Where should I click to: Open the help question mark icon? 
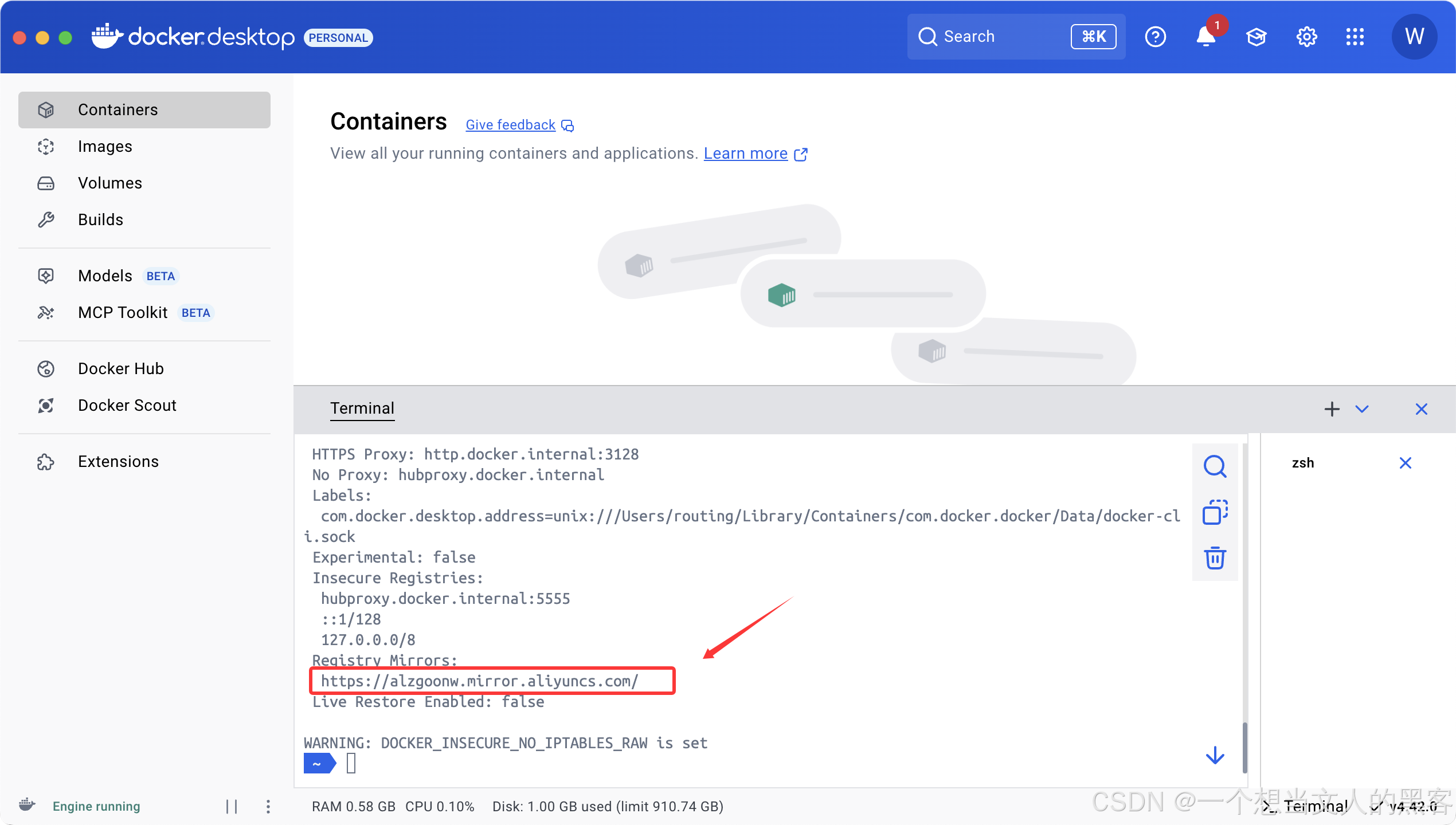pos(1156,36)
